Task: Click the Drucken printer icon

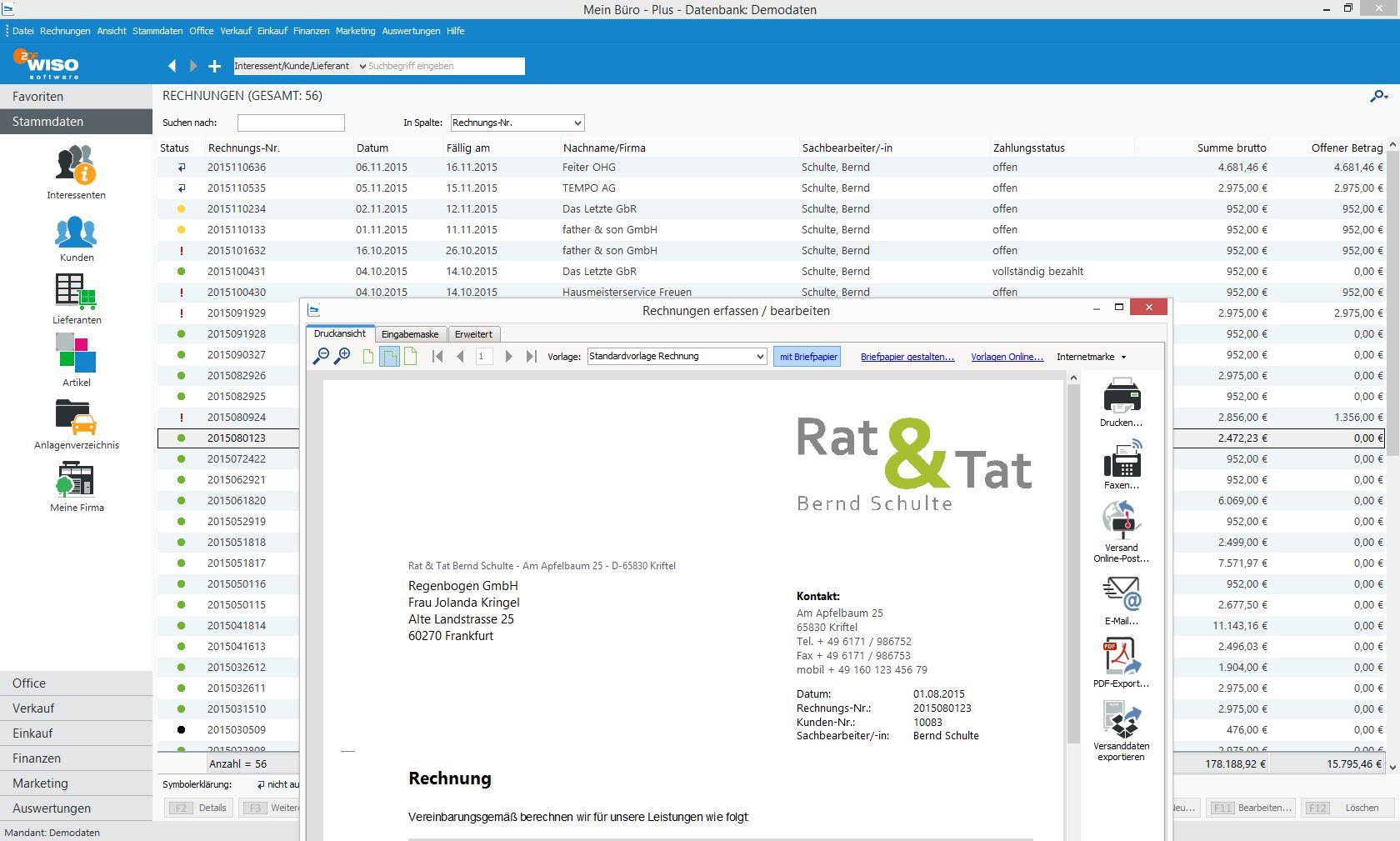Action: click(x=1121, y=396)
